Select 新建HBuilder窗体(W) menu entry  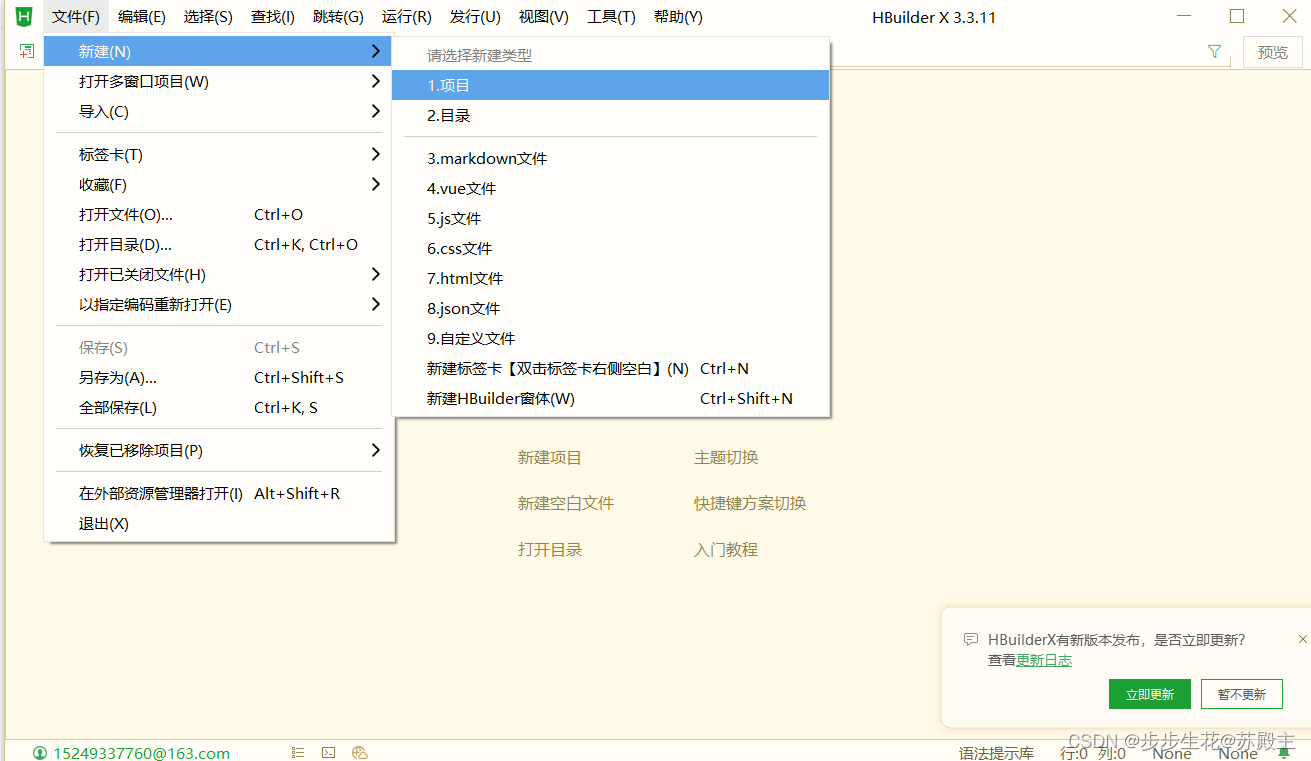coord(610,398)
